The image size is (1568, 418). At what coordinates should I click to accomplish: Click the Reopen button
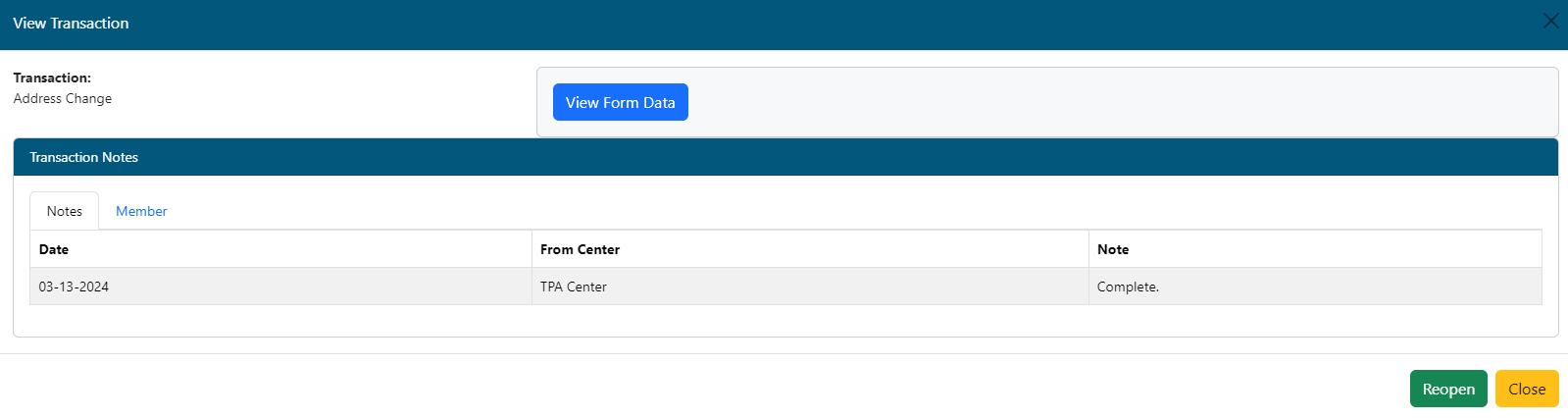pyautogui.click(x=1448, y=389)
